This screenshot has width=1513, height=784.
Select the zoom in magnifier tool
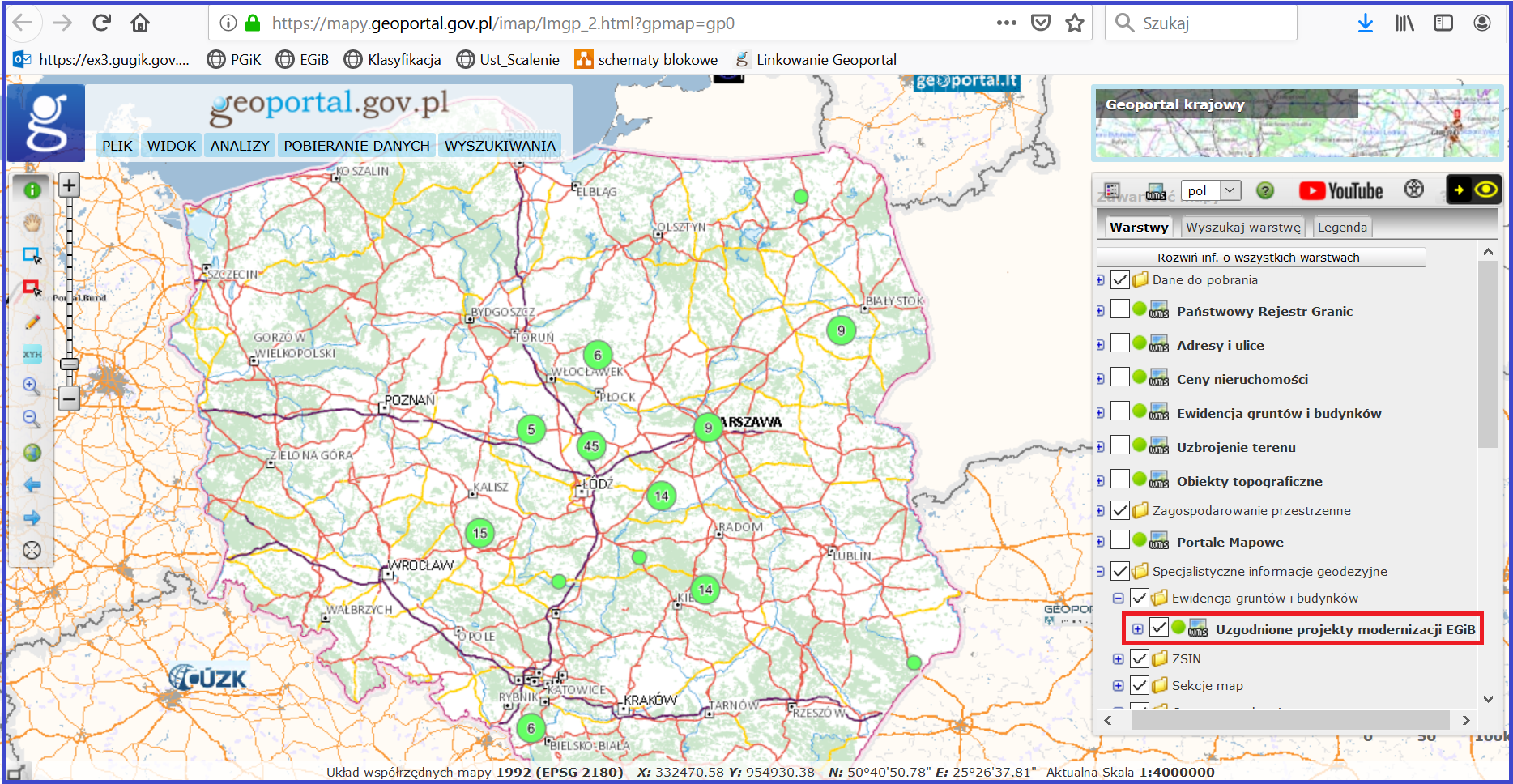coord(32,386)
